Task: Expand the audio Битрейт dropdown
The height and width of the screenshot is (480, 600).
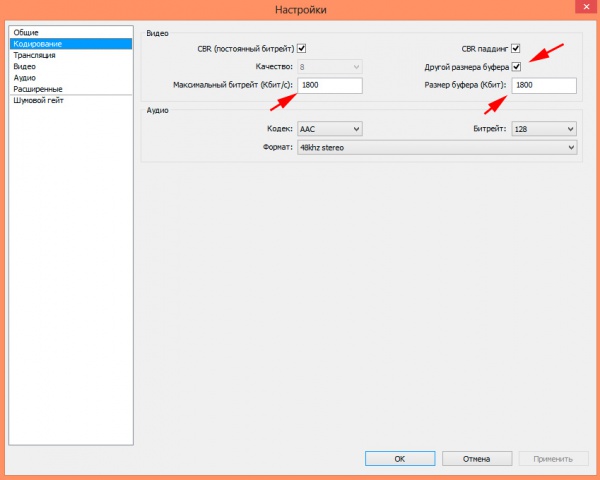Action: 543,129
